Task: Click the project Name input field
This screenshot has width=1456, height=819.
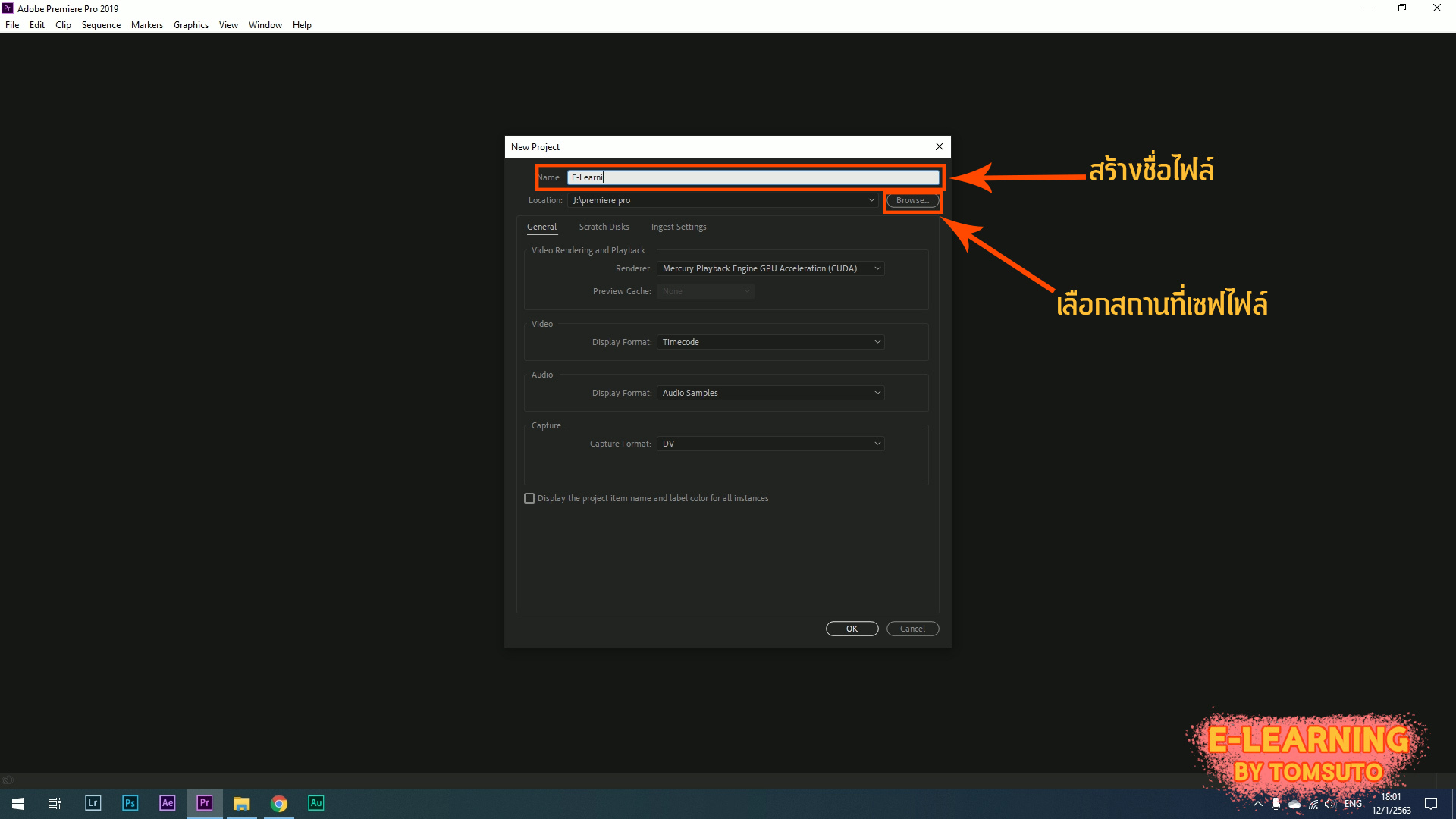Action: click(752, 176)
